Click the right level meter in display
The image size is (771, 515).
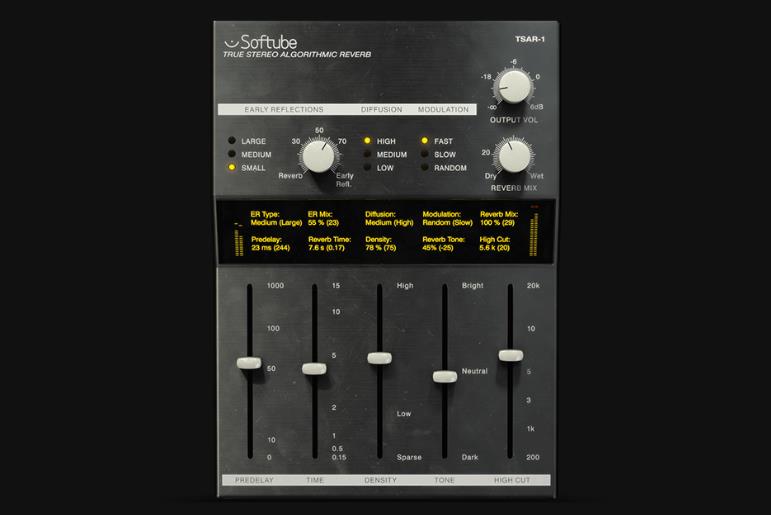534,231
